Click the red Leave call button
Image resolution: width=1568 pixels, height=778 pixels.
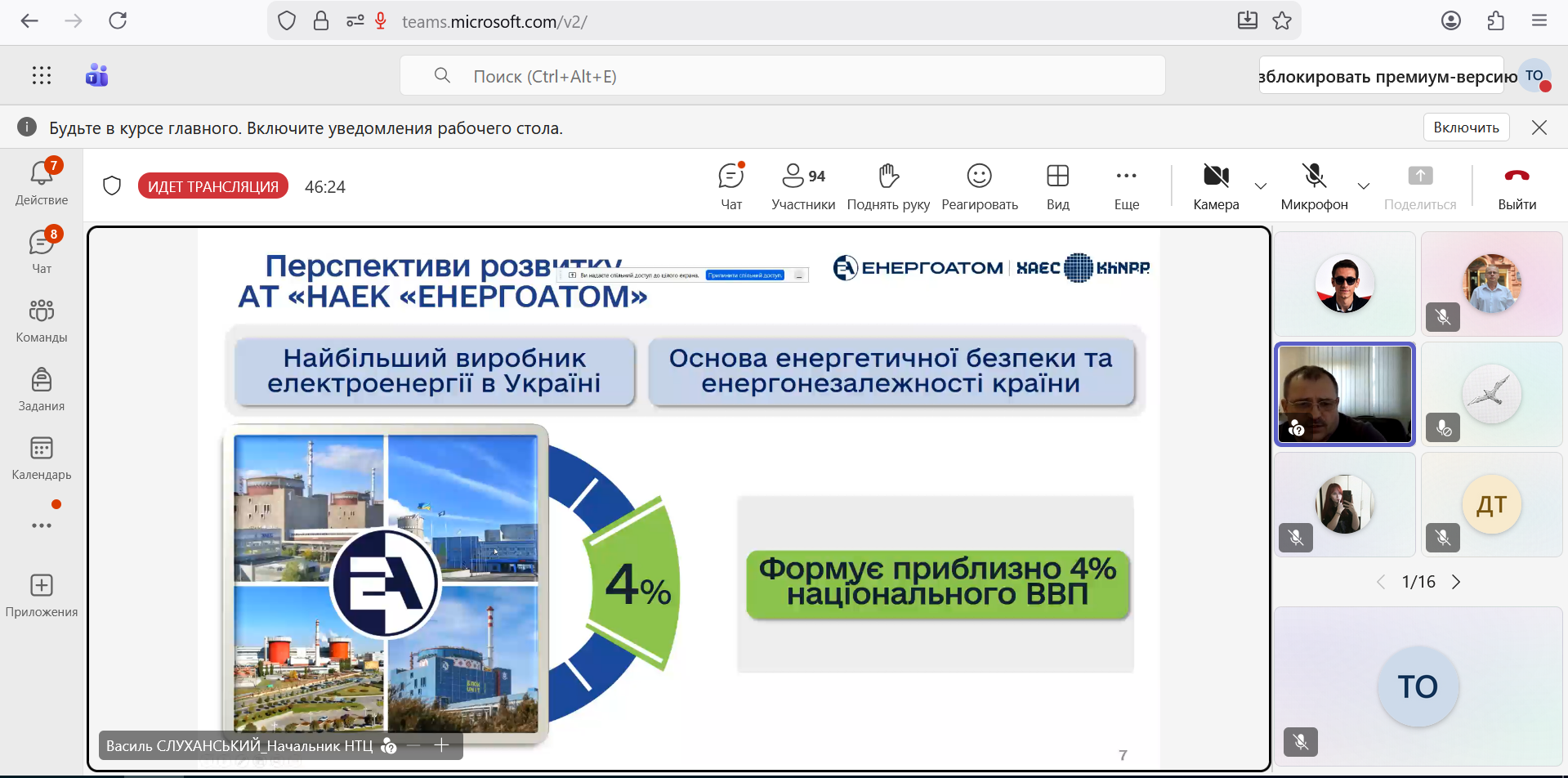[x=1517, y=186]
